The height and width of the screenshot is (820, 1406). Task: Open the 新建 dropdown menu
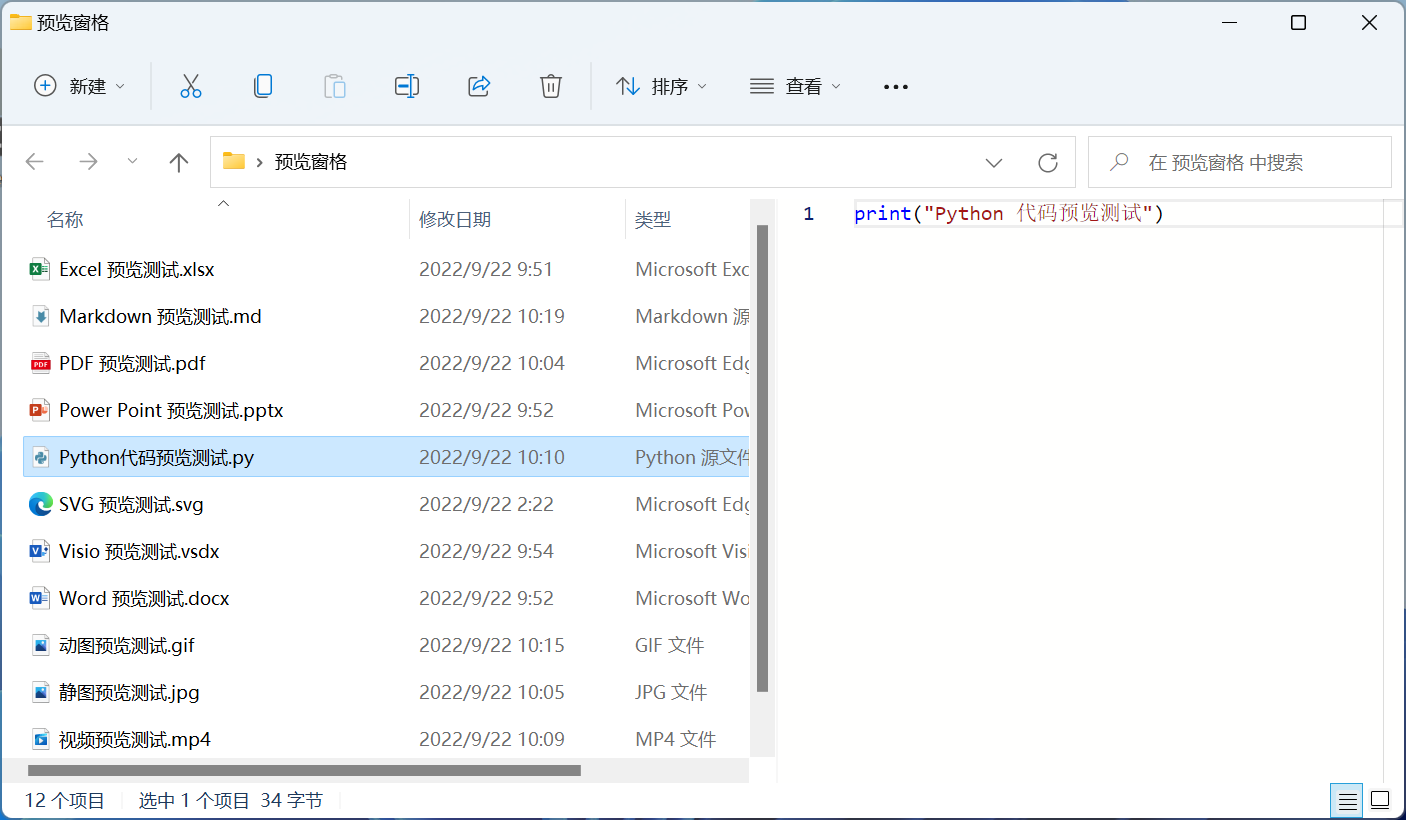coord(80,86)
